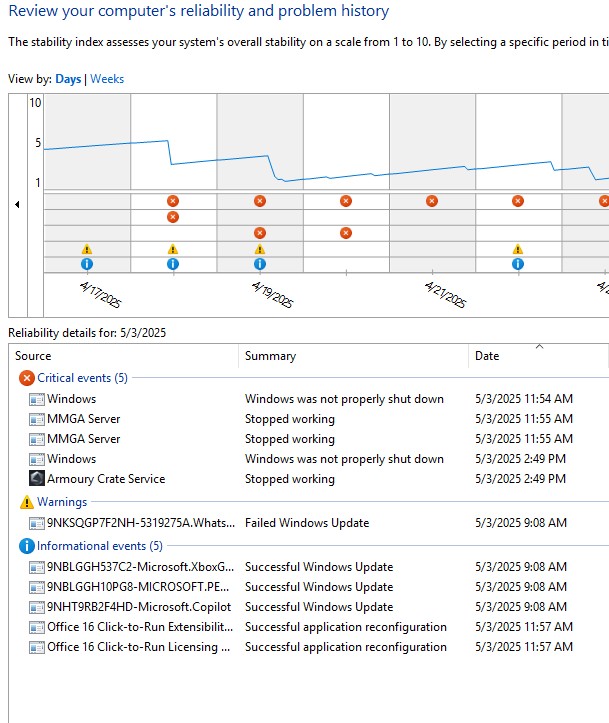Select the warning triangle in the 4/19/2025 column

260,249
